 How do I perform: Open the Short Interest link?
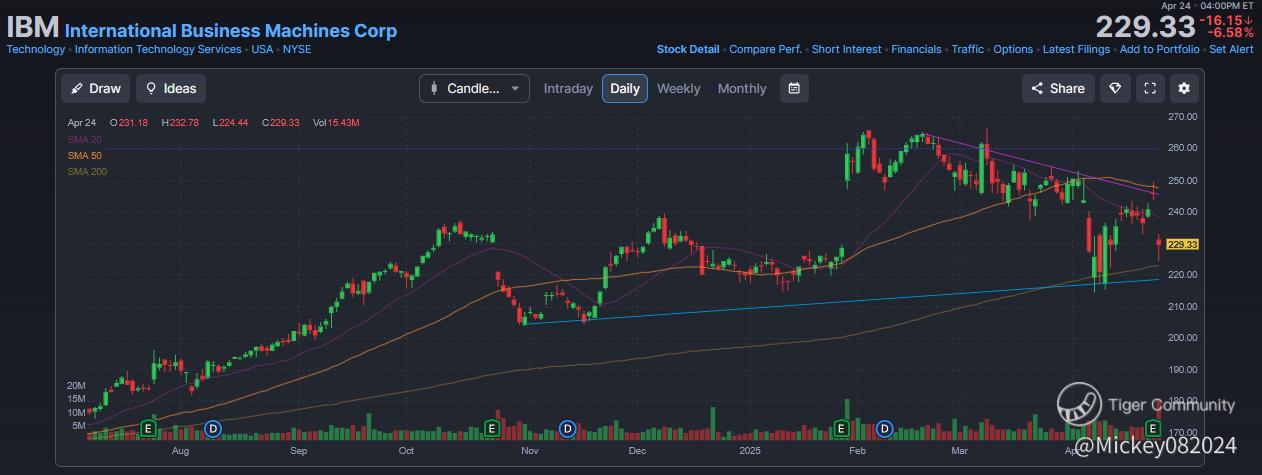pyautogui.click(x=847, y=49)
